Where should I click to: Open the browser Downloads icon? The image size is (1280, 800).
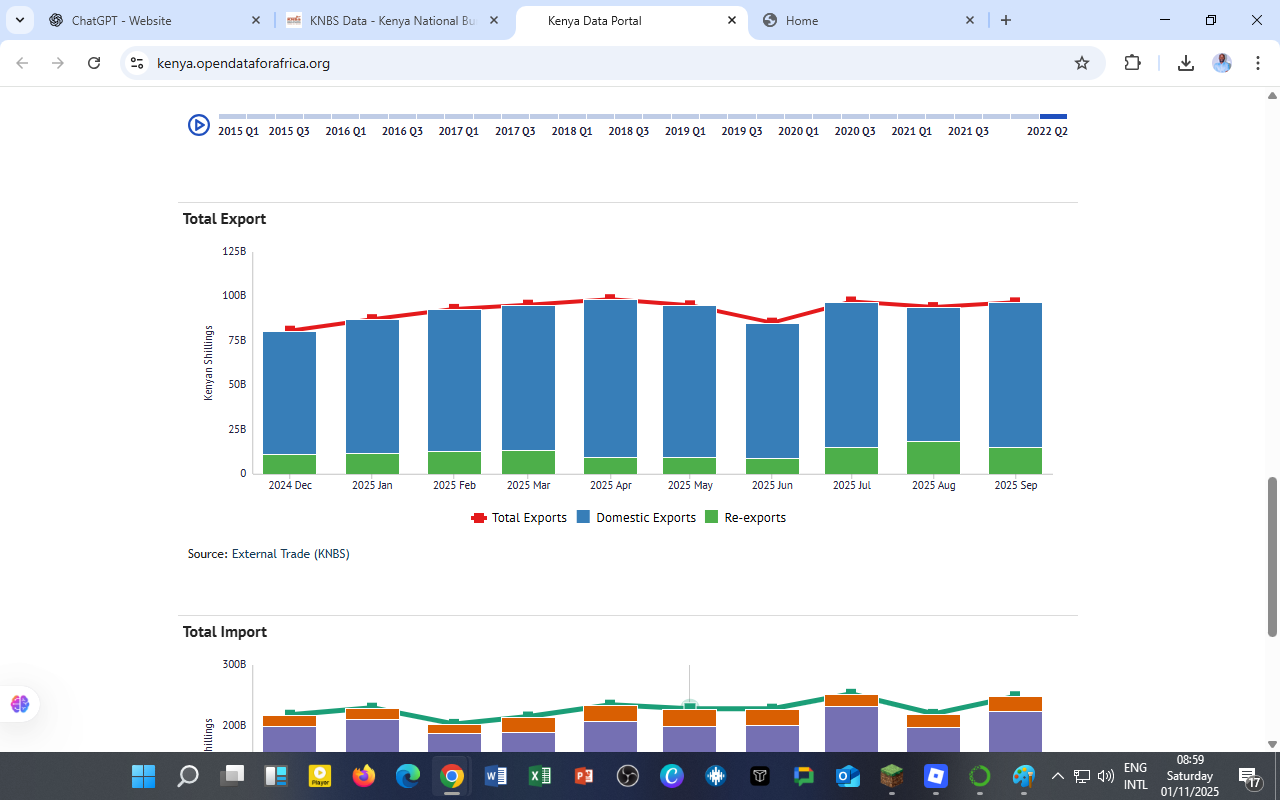click(1186, 62)
